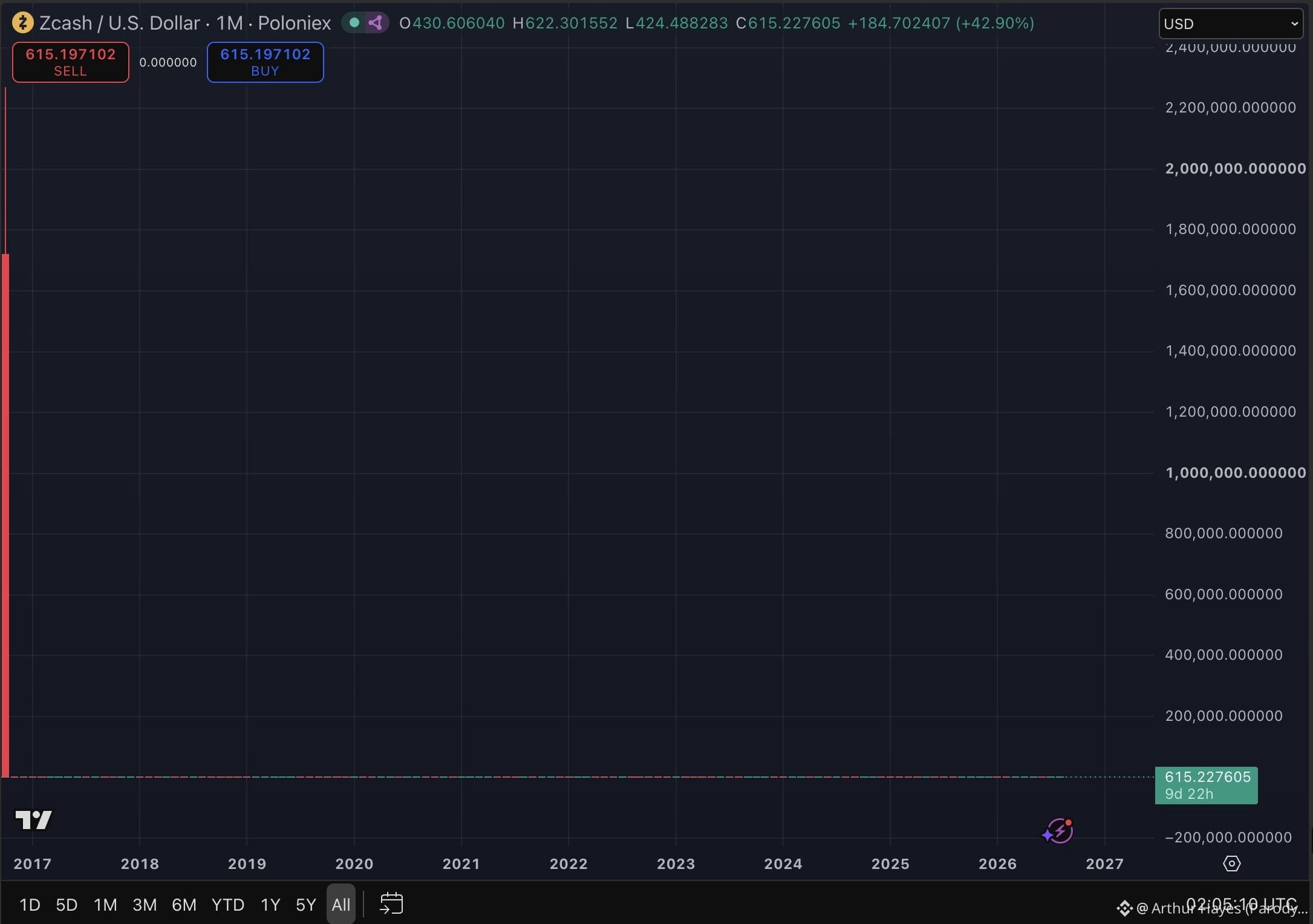Click the blue BUY 615.197102 button
The width and height of the screenshot is (1313, 924).
pos(266,62)
